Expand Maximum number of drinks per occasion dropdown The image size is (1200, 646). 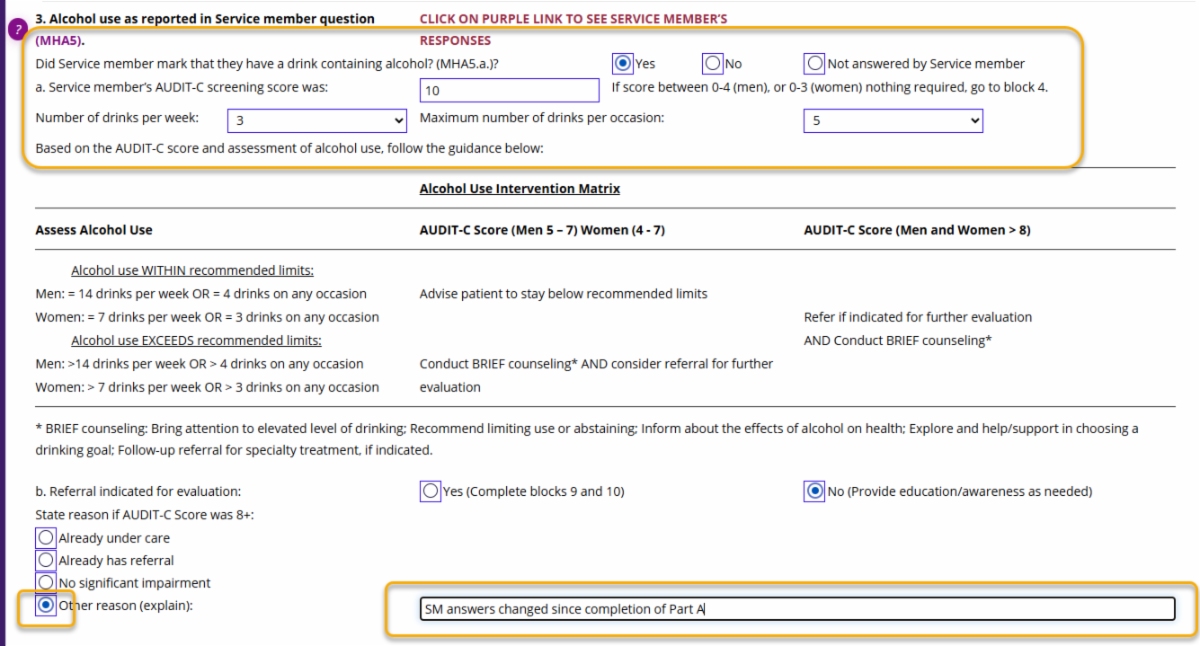[892, 120]
